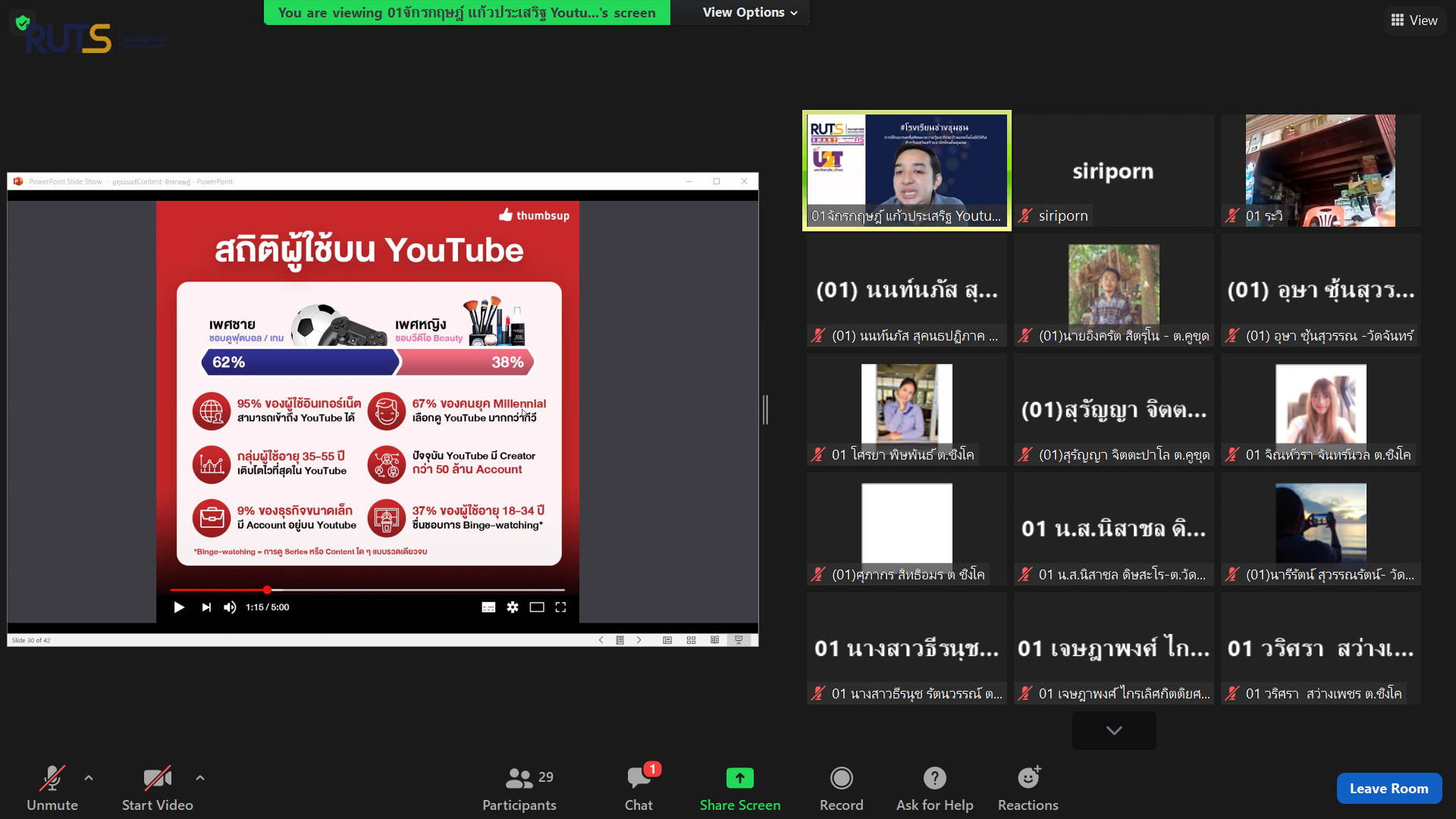This screenshot has width=1456, height=819.
Task: Click the 1:15 / 5:00 time display
Action: coord(267,607)
